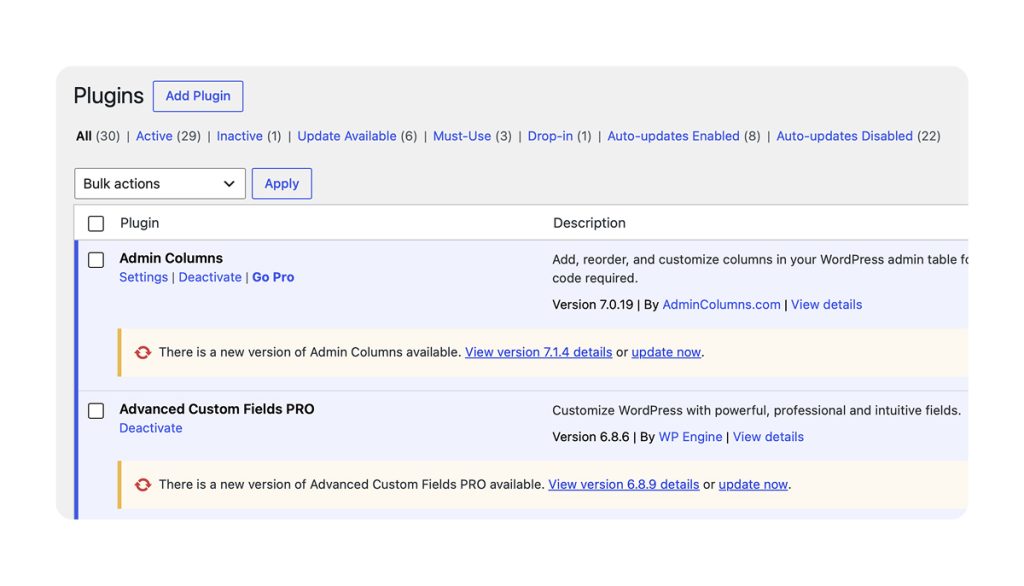This screenshot has height=586, width=1024.
Task: Check the Advanced Custom Fields PRO checkbox
Action: tap(96, 411)
